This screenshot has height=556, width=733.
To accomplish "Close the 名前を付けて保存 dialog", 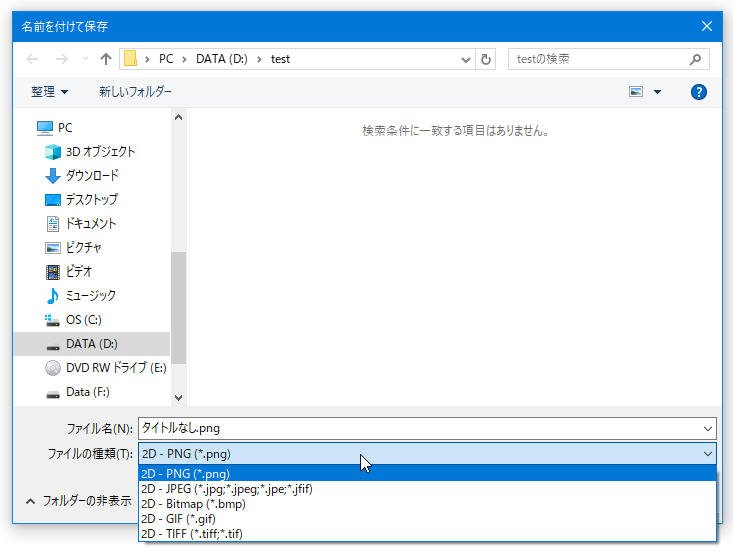I will tap(707, 26).
